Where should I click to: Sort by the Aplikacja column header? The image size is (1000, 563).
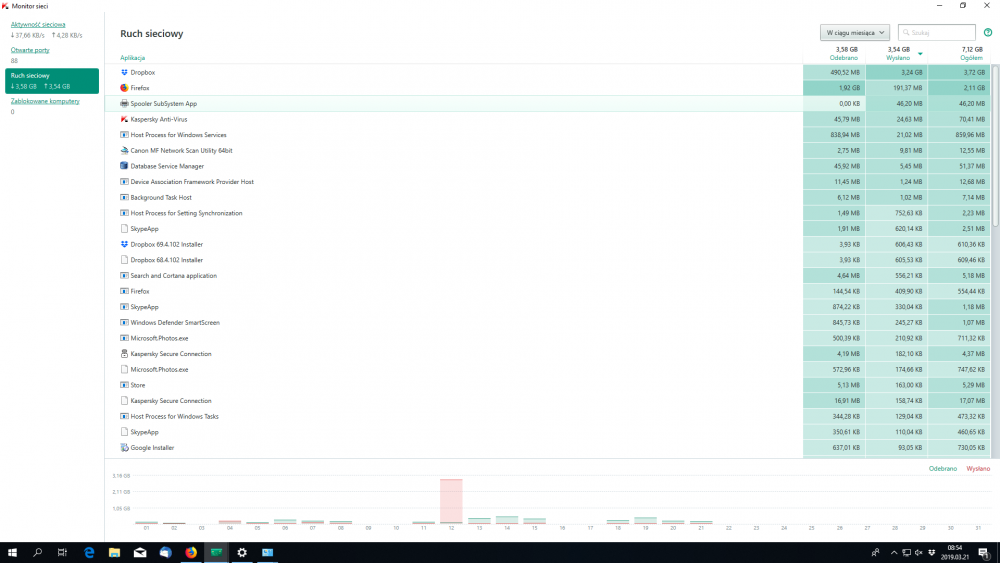tap(133, 58)
